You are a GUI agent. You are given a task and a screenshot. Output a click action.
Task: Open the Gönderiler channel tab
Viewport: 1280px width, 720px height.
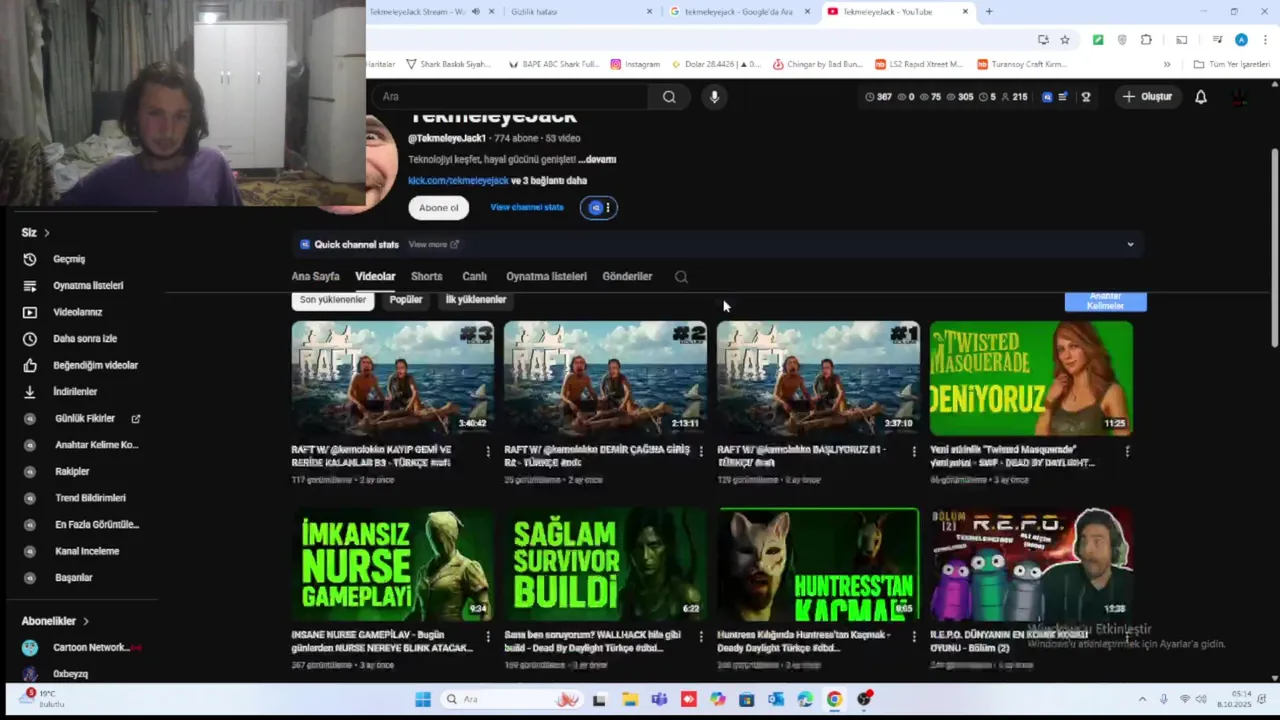tap(627, 277)
